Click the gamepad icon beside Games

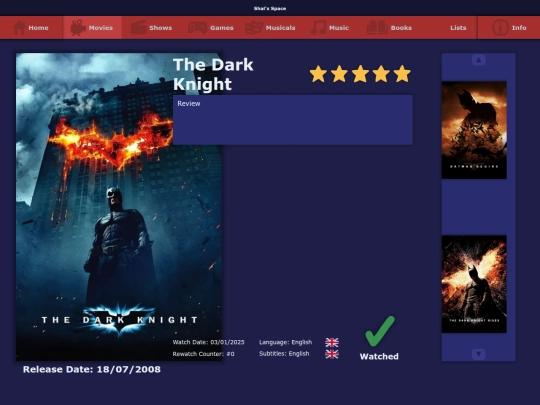[x=197, y=28]
